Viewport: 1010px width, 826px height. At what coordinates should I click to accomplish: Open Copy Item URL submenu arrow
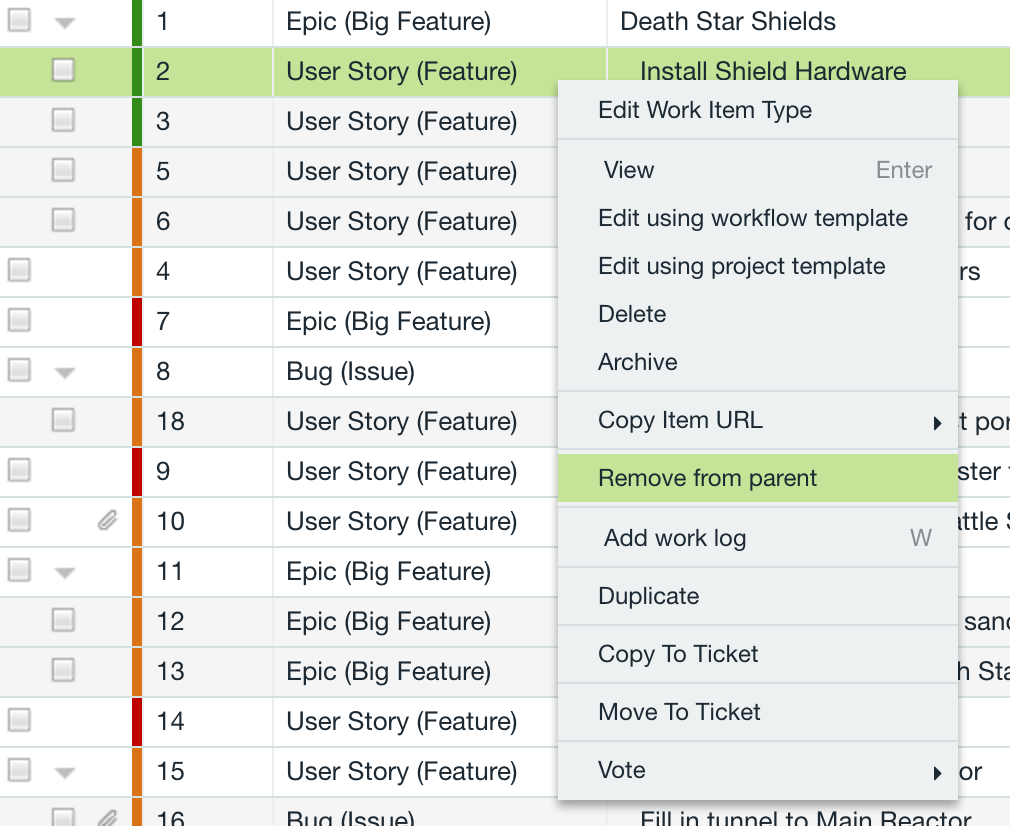[x=937, y=423]
